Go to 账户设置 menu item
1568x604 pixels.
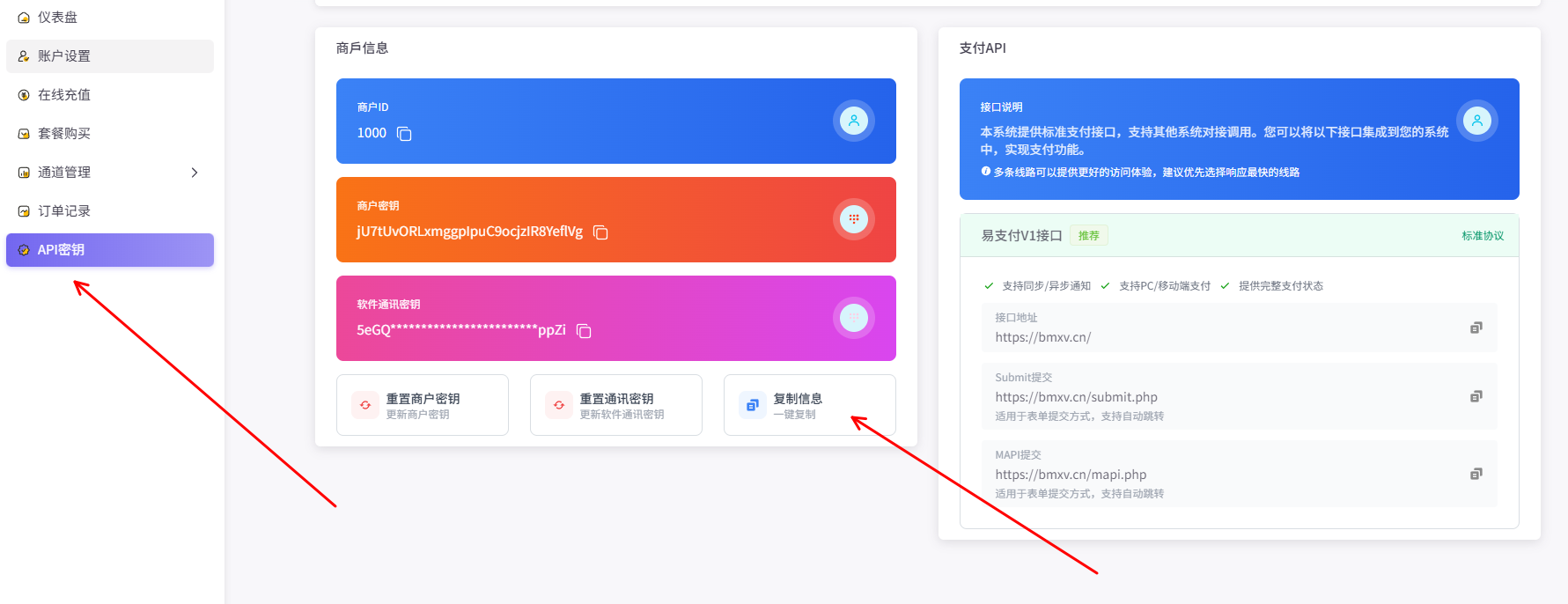pyautogui.click(x=110, y=56)
